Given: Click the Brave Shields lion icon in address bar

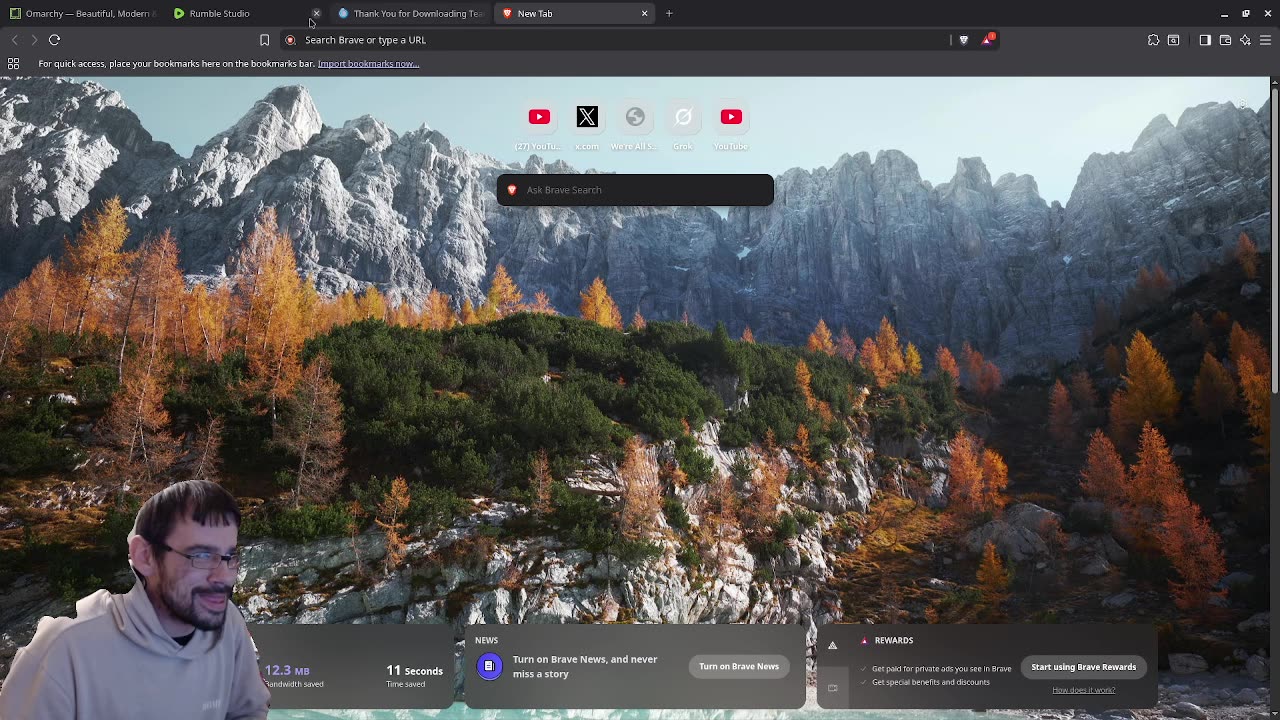Looking at the screenshot, I should (964, 40).
